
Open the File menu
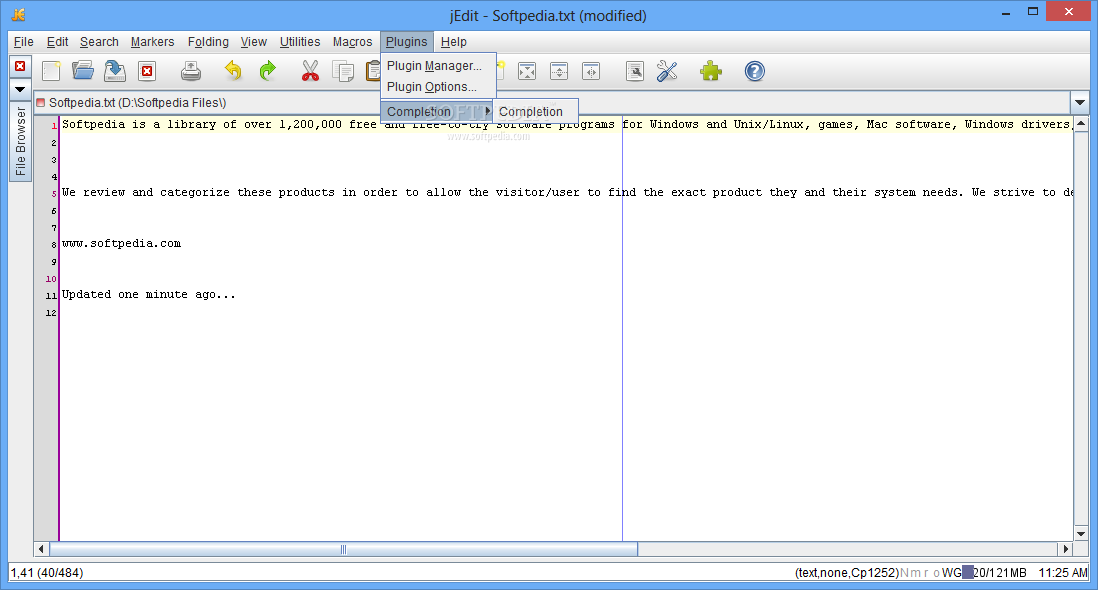[x=24, y=42]
